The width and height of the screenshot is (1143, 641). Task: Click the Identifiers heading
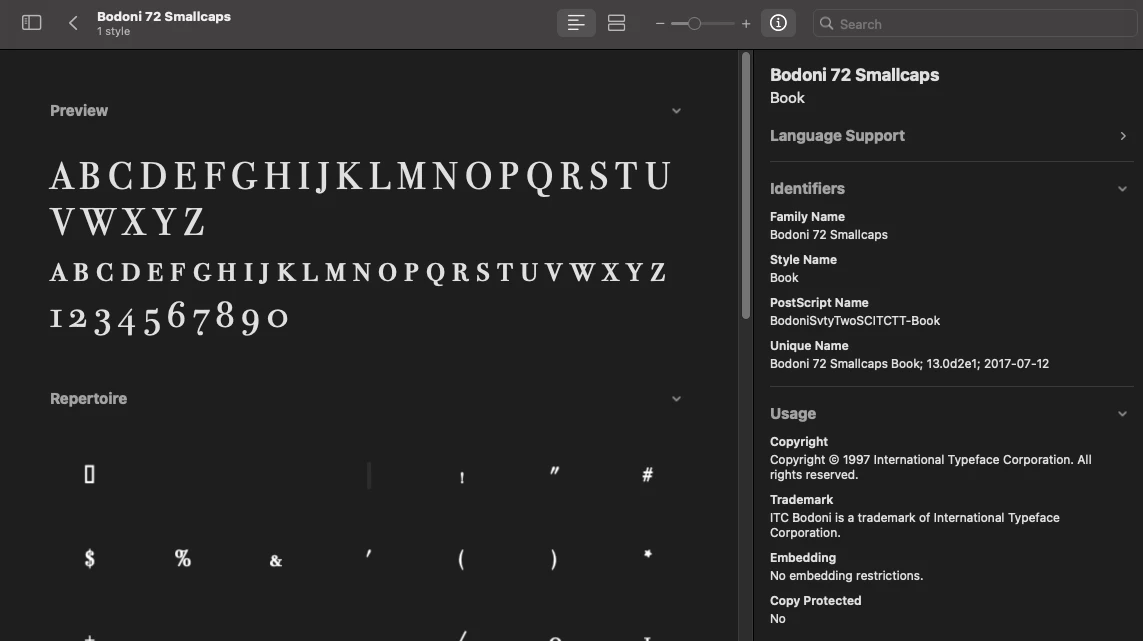tap(807, 189)
